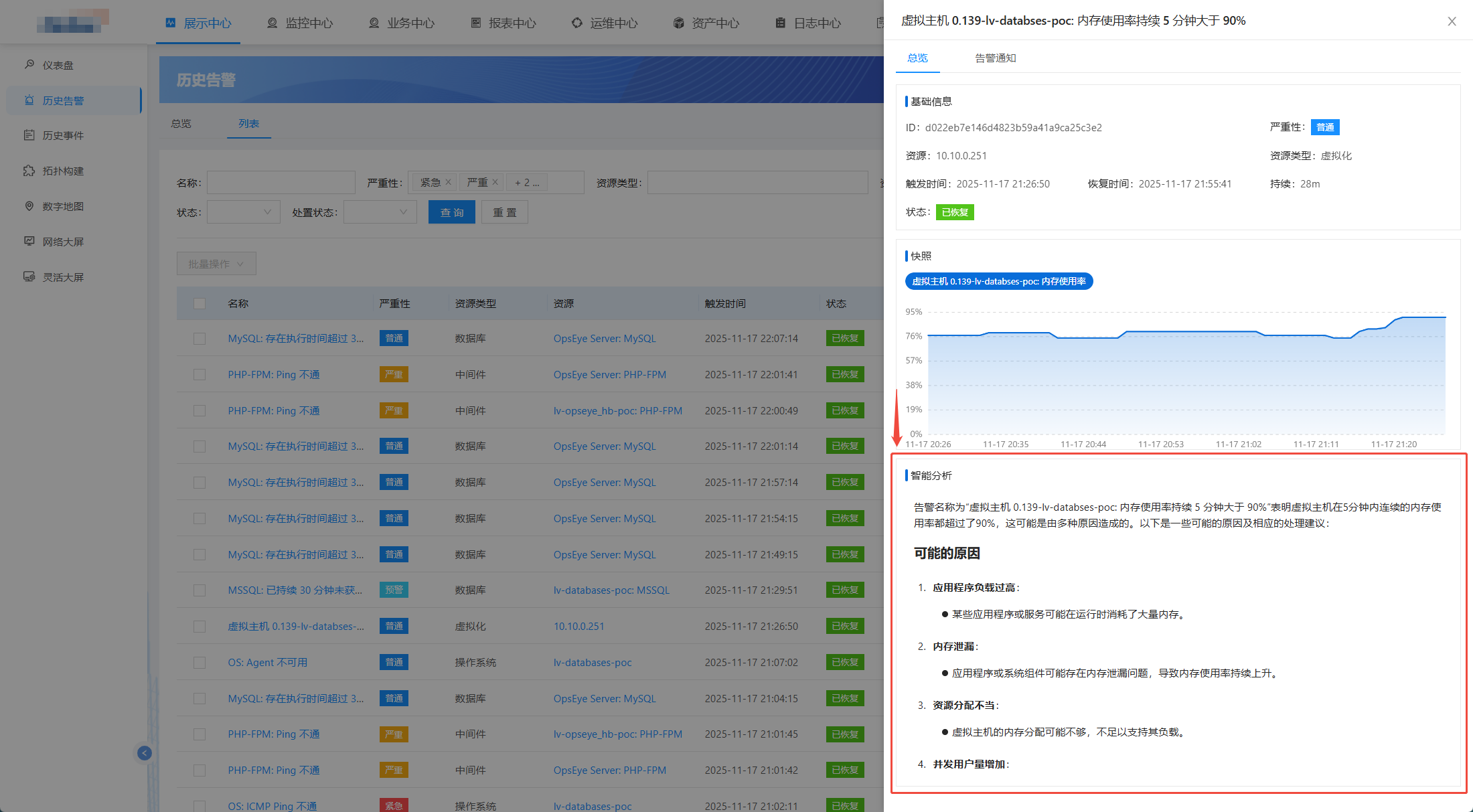Expand the 批量操作 dropdown
The height and width of the screenshot is (812, 1473).
(x=216, y=264)
